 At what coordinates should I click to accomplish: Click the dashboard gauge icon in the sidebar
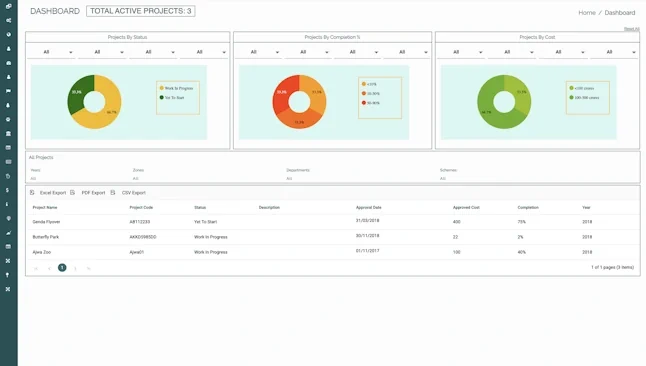(8, 63)
